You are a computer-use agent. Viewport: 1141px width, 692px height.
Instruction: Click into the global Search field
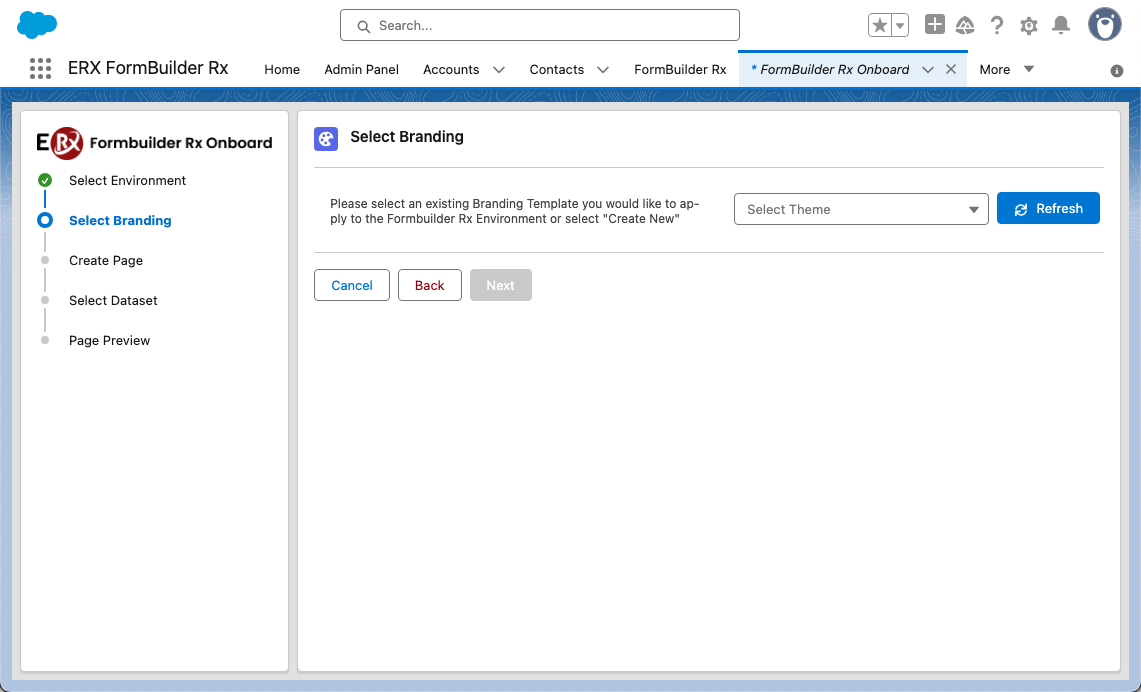coord(540,26)
